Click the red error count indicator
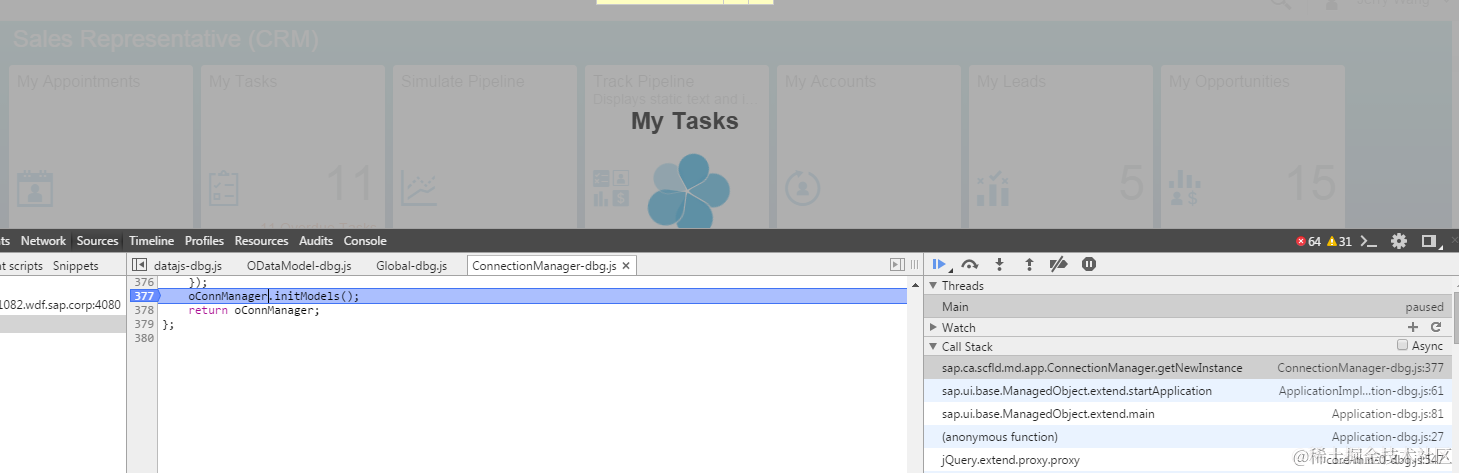This screenshot has width=1459, height=473. pyautogui.click(x=1308, y=241)
